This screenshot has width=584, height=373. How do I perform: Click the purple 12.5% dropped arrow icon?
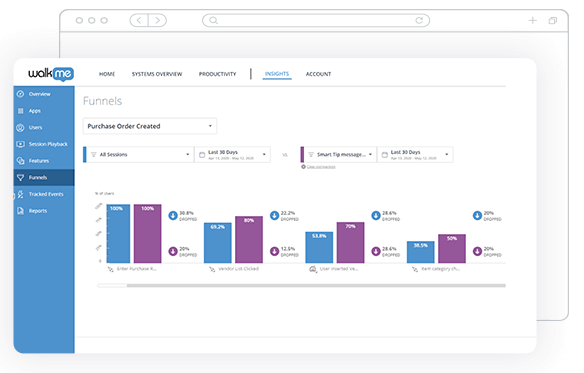click(274, 251)
